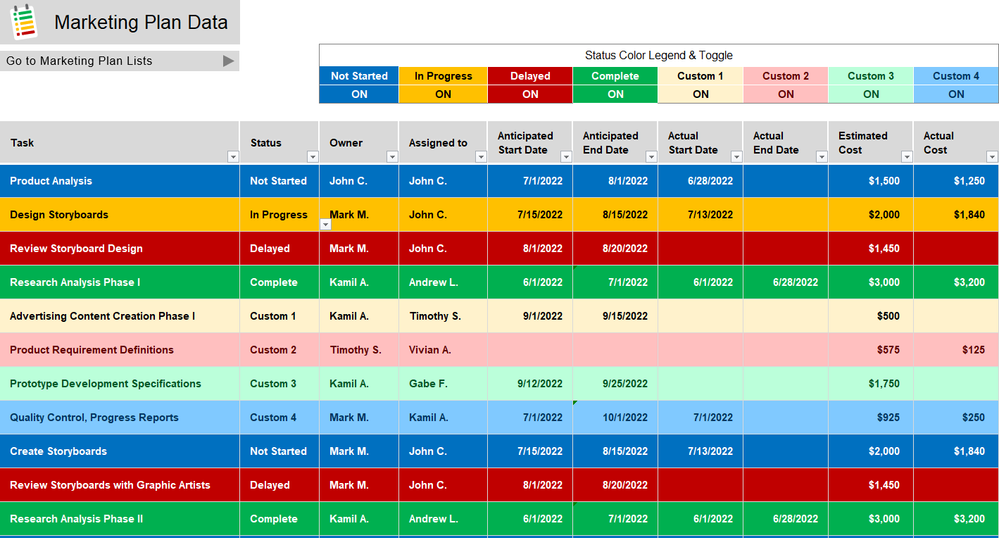Click the arrow icon beside Marketing Plan Lists
Viewport: 999px width, 538px height.
228,61
